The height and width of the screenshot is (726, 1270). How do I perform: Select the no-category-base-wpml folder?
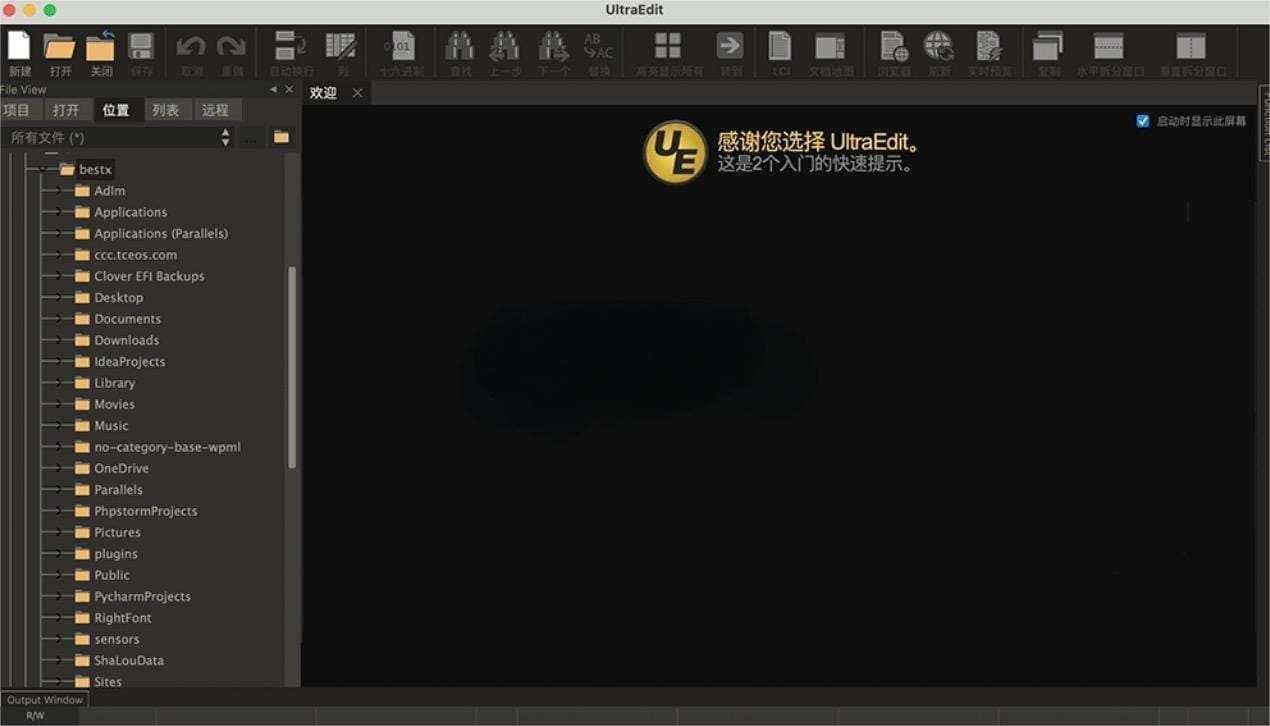click(x=167, y=447)
